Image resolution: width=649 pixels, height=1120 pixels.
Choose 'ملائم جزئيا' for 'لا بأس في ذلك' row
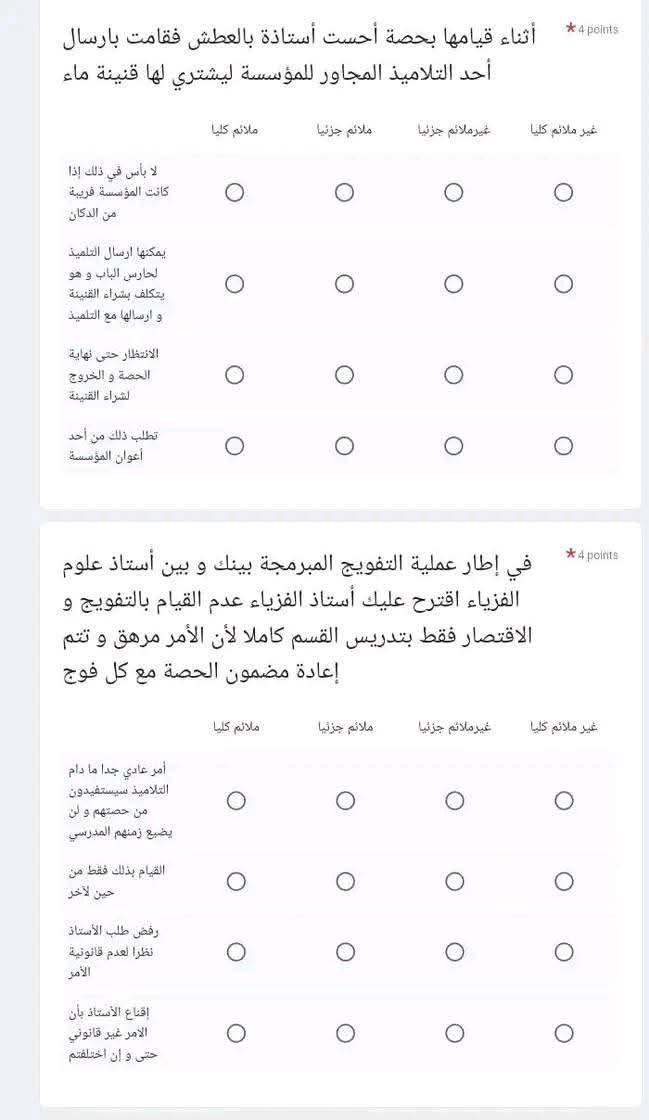[345, 192]
